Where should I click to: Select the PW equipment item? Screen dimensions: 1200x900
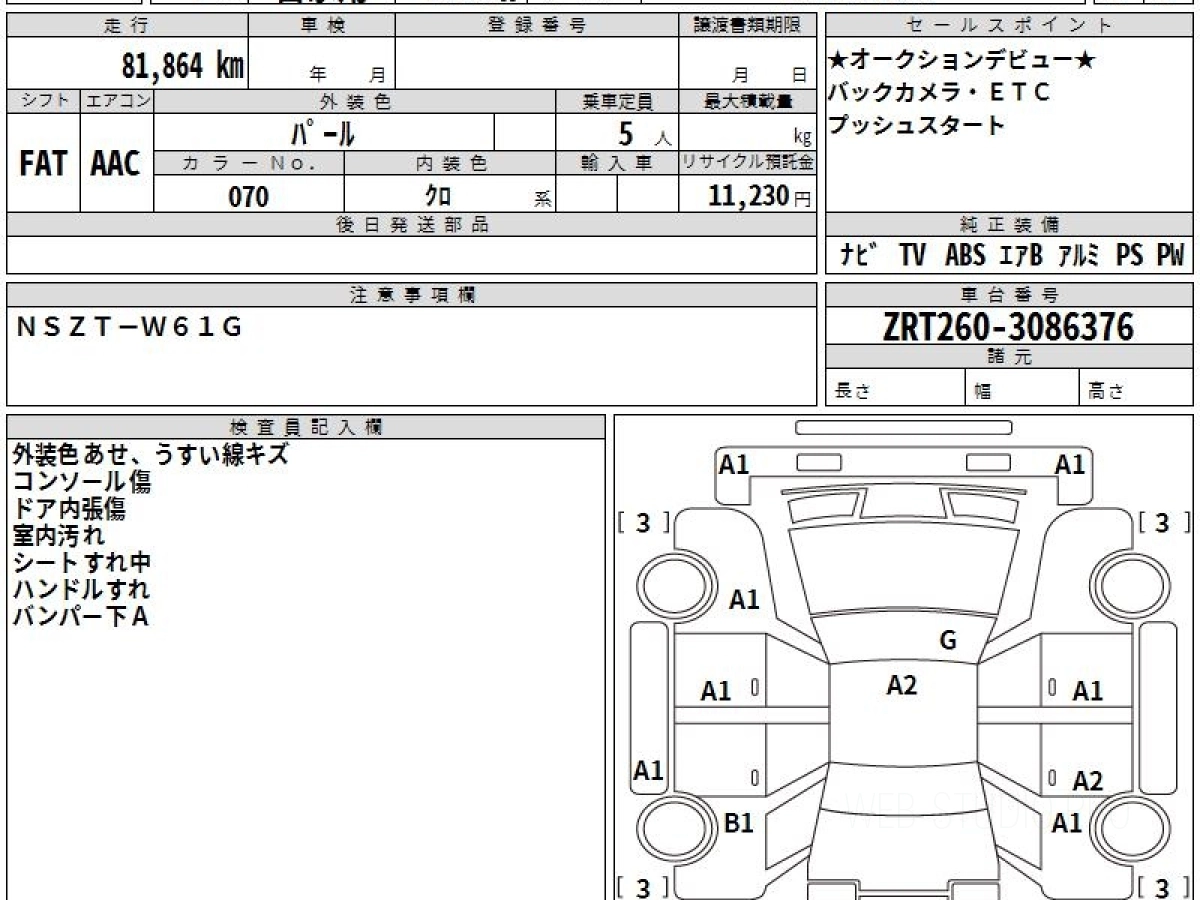[1170, 256]
